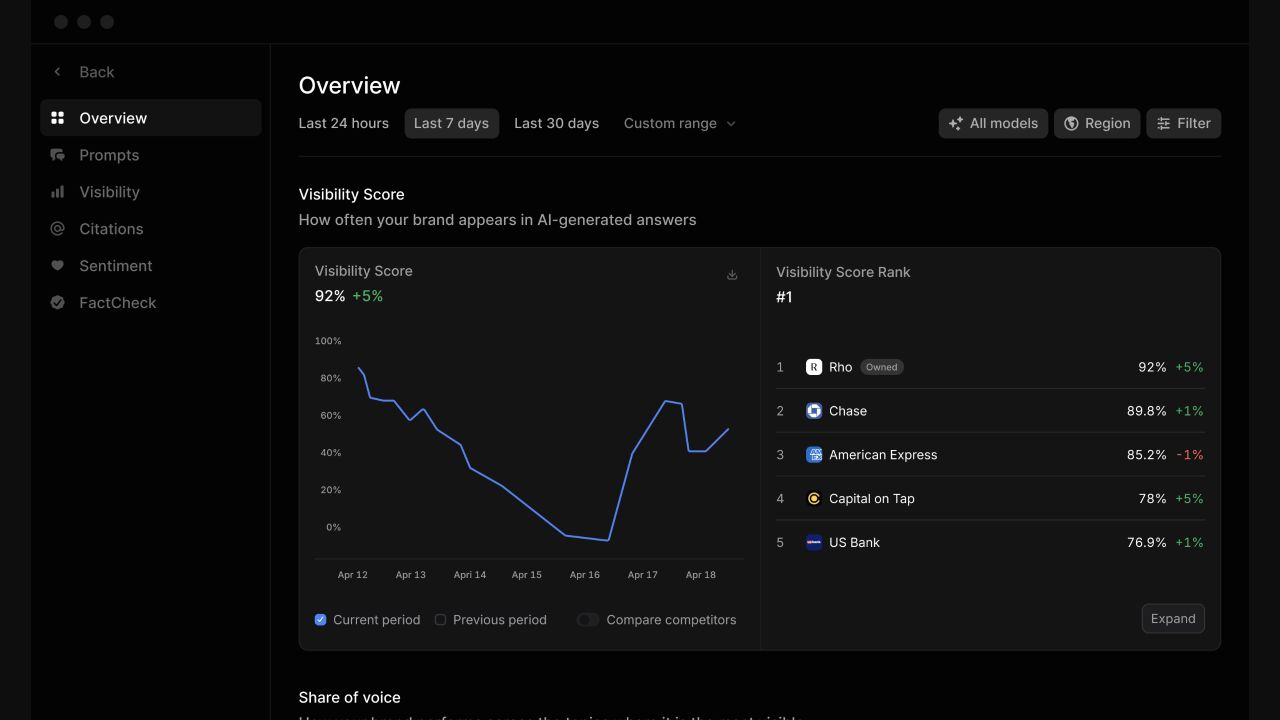This screenshot has width=1280, height=720.
Task: Click the Visibility bar chart icon
Action: coord(58,192)
